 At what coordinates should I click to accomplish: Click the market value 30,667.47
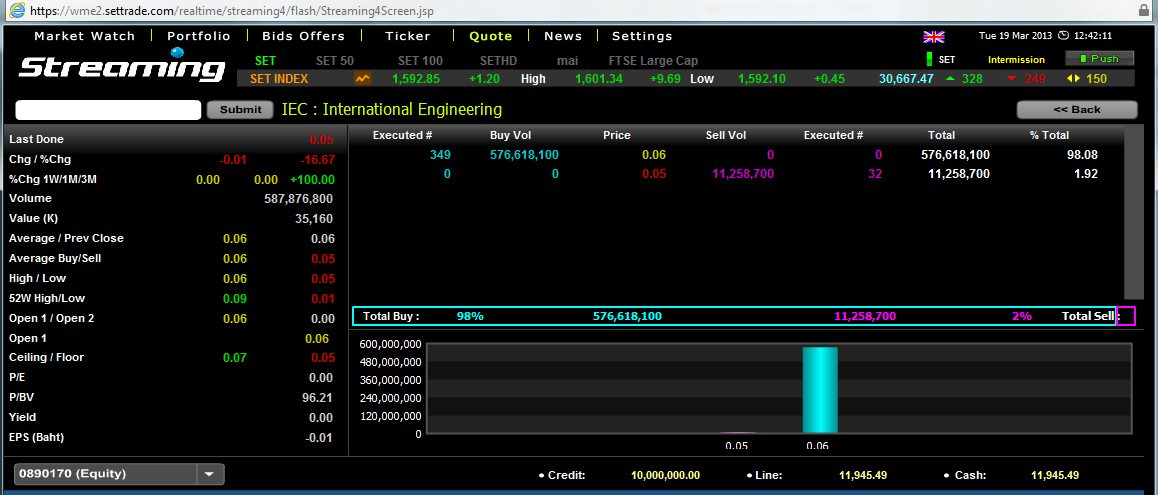click(906, 78)
